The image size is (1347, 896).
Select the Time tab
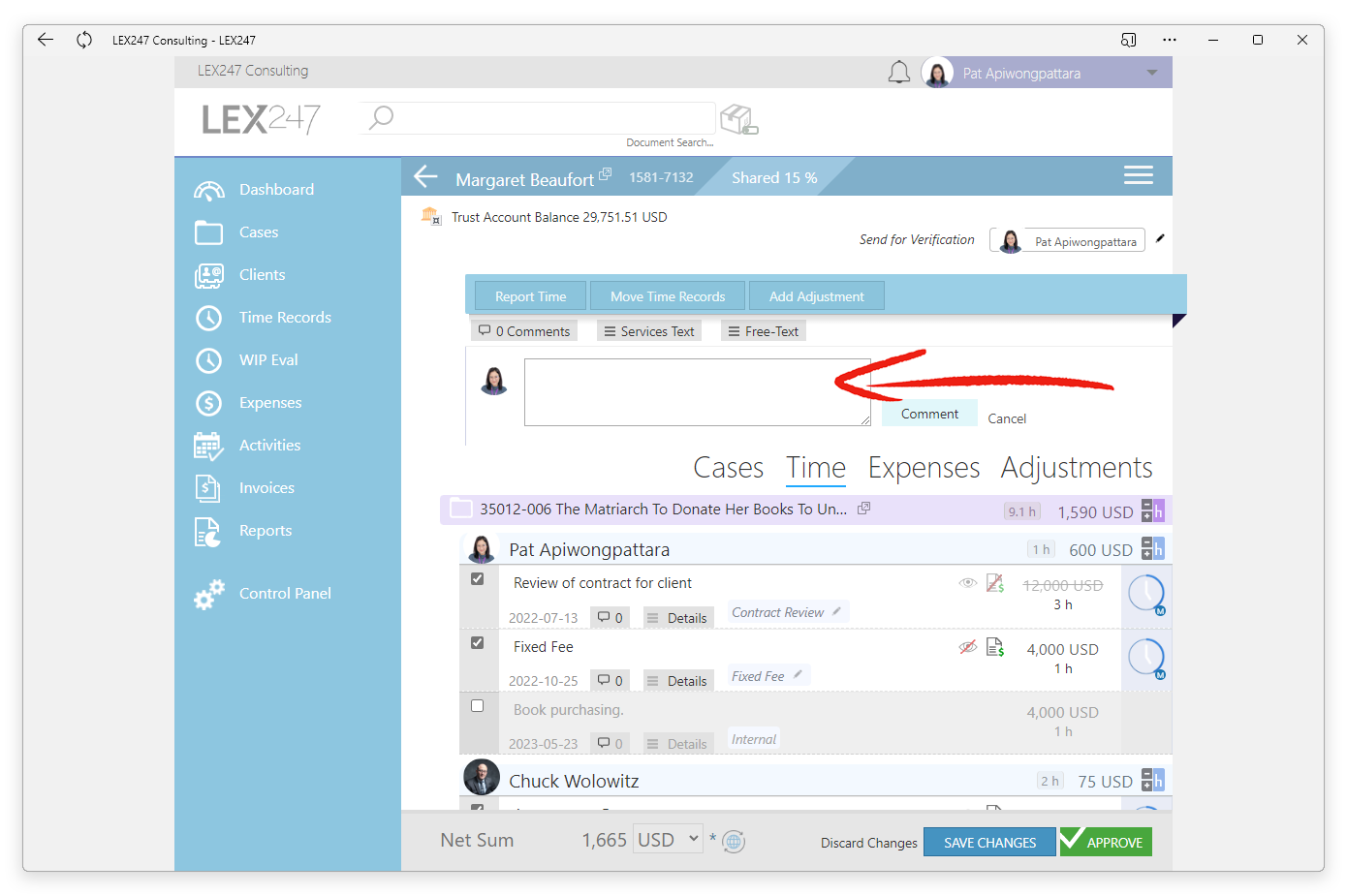[816, 468]
